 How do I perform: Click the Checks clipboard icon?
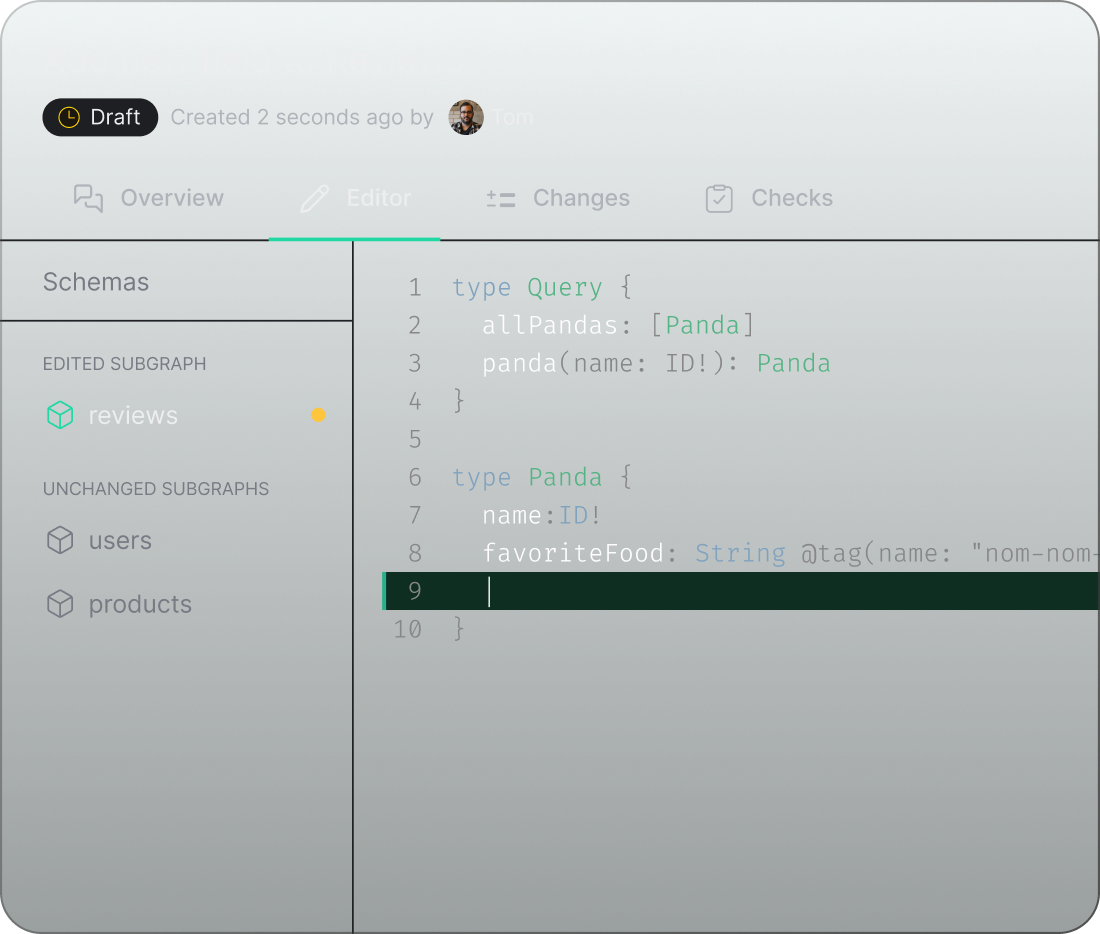coord(719,198)
